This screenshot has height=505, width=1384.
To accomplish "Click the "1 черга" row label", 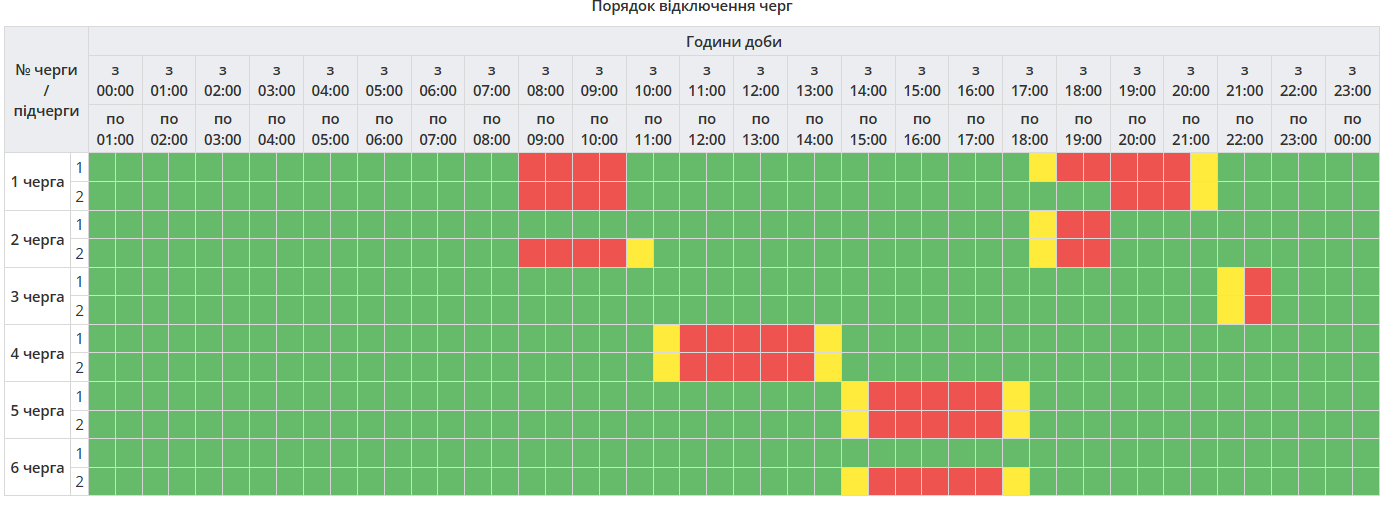I will coord(37,182).
